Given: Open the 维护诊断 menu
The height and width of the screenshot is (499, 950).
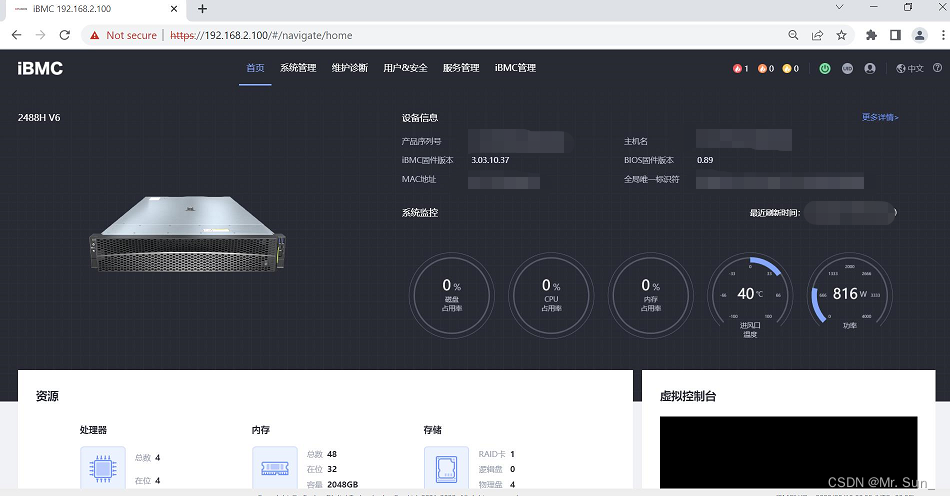Looking at the screenshot, I should (x=350, y=68).
